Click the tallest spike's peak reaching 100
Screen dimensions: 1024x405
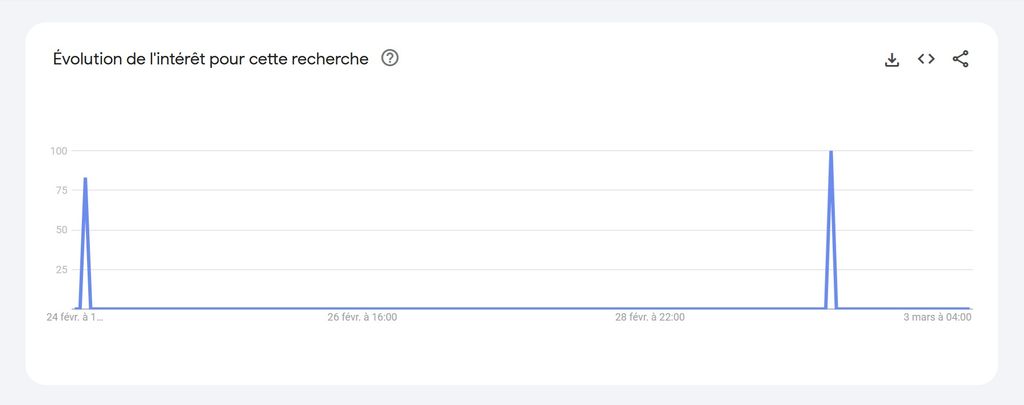coord(831,152)
